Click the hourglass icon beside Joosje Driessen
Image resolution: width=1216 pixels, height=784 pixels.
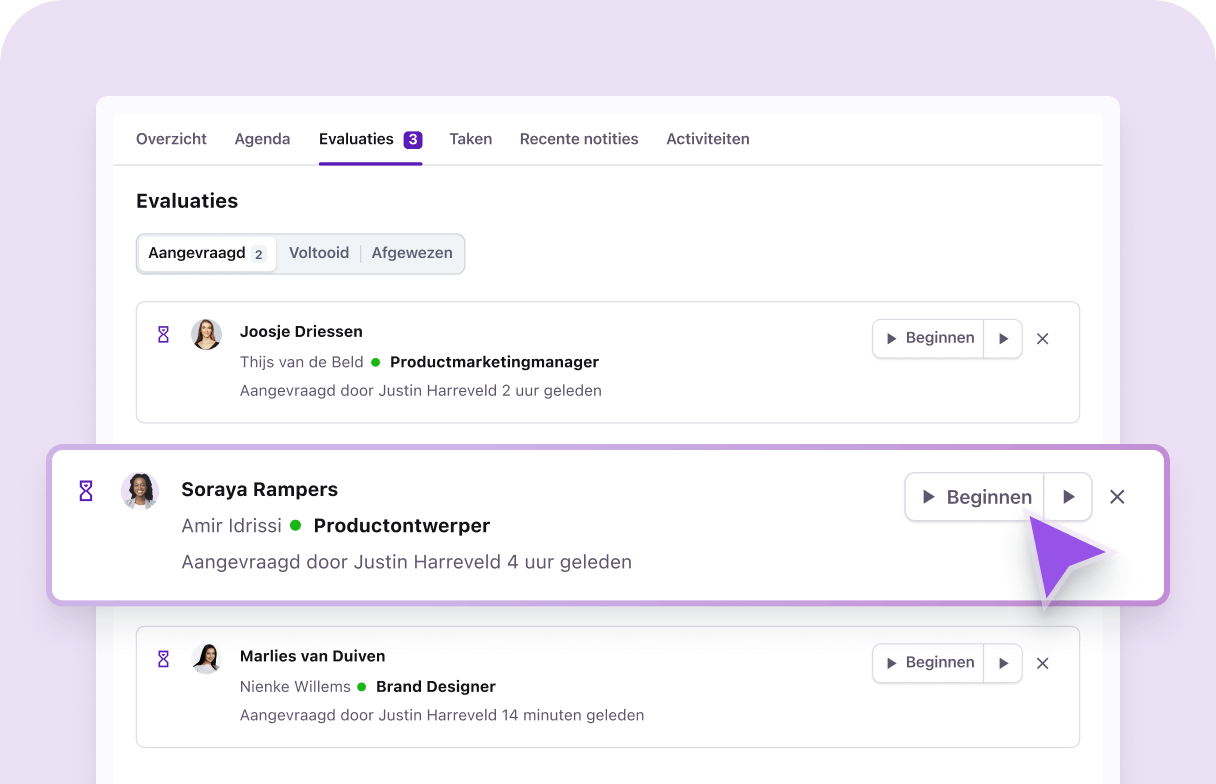click(x=163, y=333)
